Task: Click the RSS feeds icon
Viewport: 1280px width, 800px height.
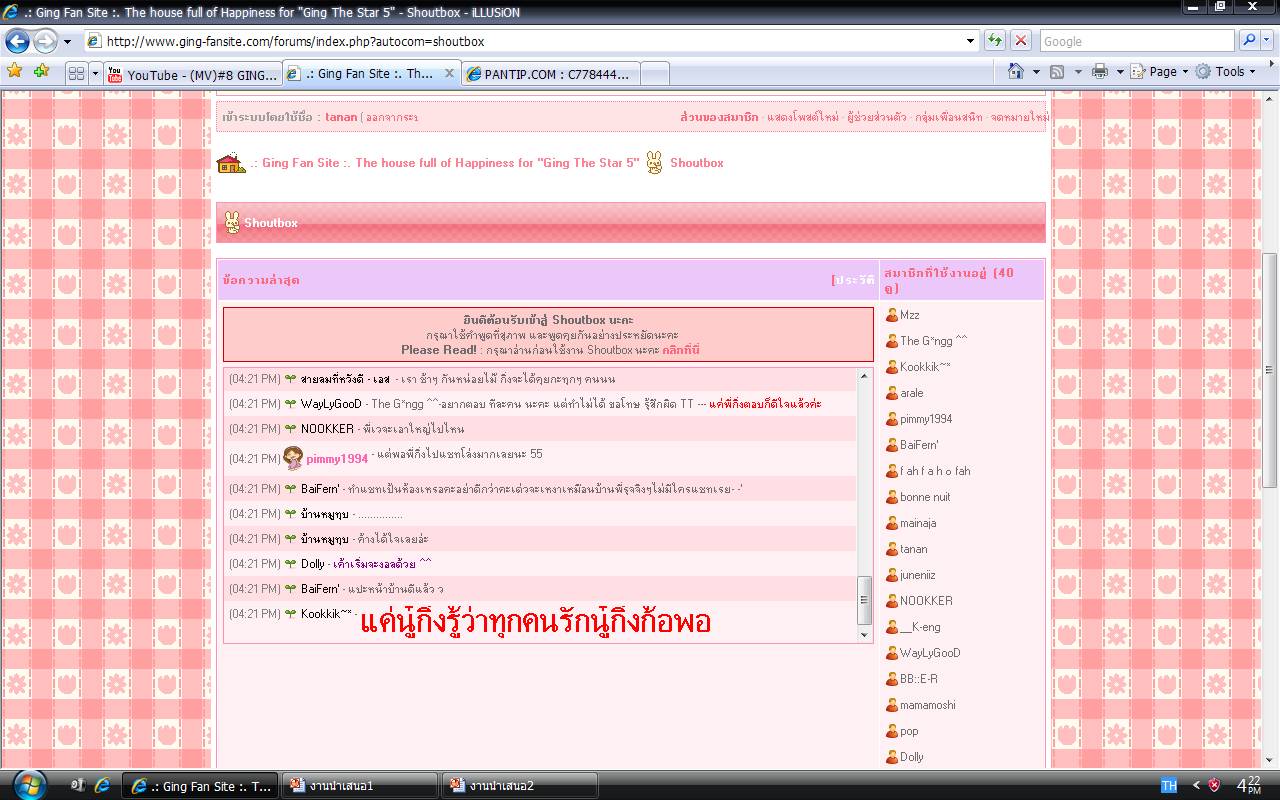Action: (1057, 72)
